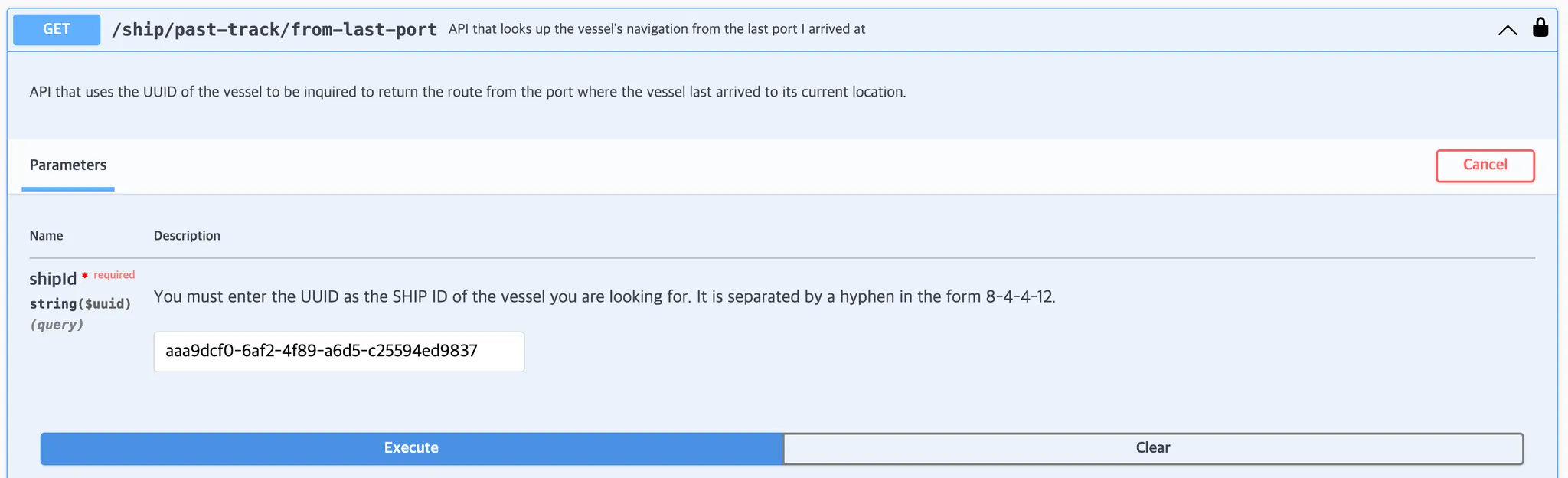Image resolution: width=1568 pixels, height=478 pixels.
Task: Click the /ship/past-track/from-last-port endpoint path
Action: [x=274, y=29]
